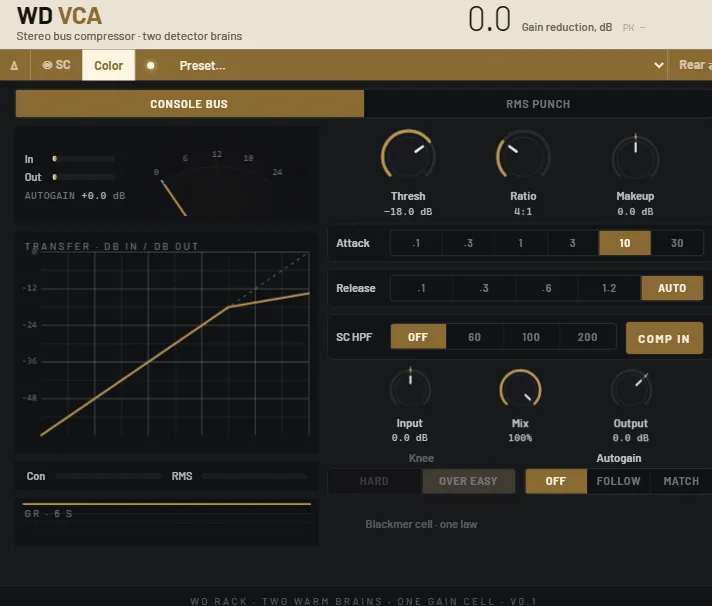The height and width of the screenshot is (606, 712).
Task: Set Autogain to FOLLOW
Action: (618, 481)
